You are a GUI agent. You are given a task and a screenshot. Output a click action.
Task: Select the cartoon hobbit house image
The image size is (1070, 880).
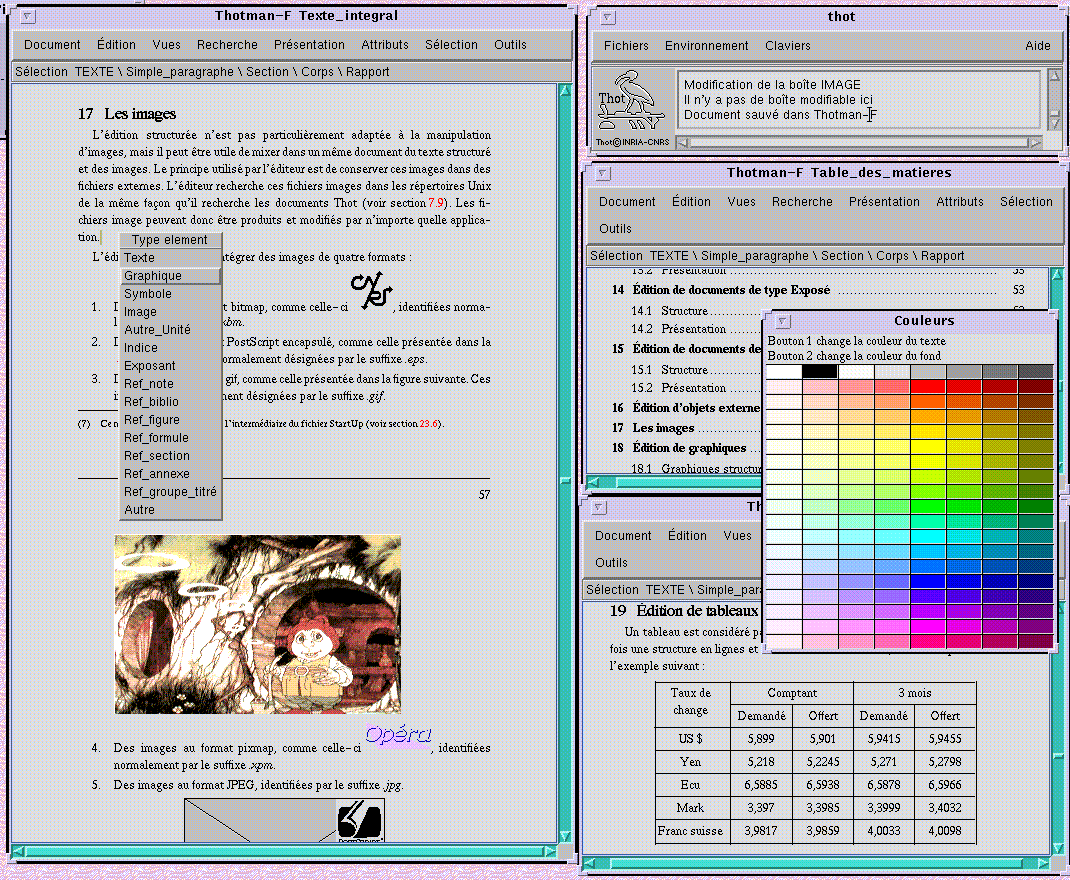257,624
